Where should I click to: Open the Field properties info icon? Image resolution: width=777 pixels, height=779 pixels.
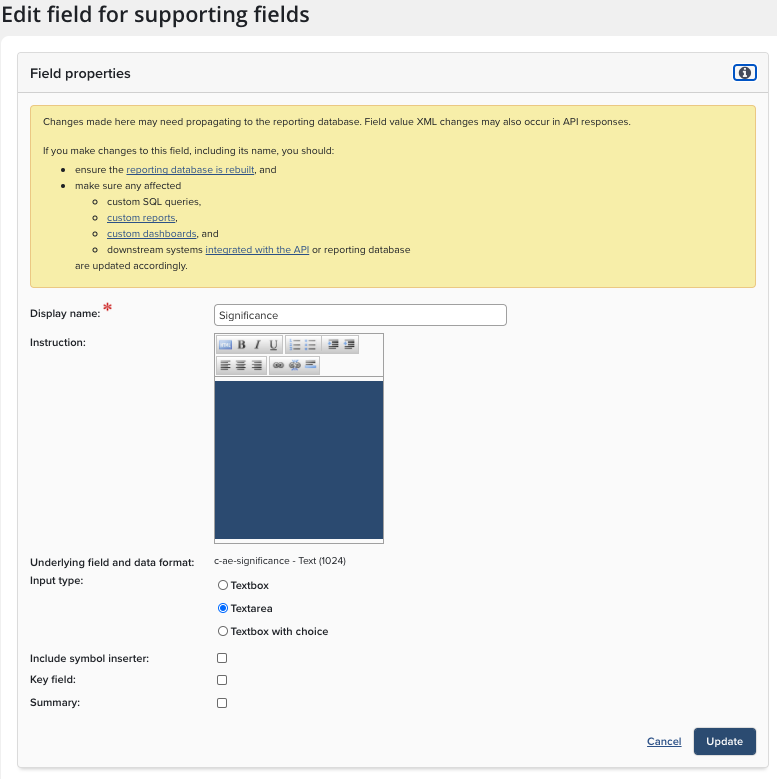pos(744,73)
